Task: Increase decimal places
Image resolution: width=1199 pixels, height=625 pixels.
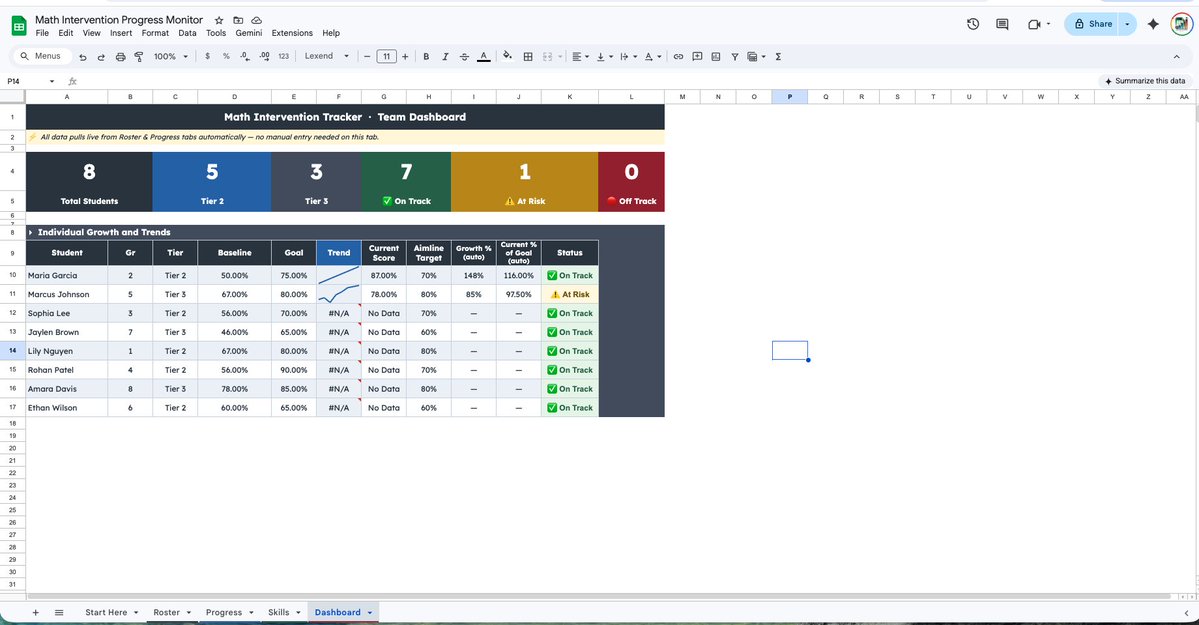Action: [x=265, y=57]
